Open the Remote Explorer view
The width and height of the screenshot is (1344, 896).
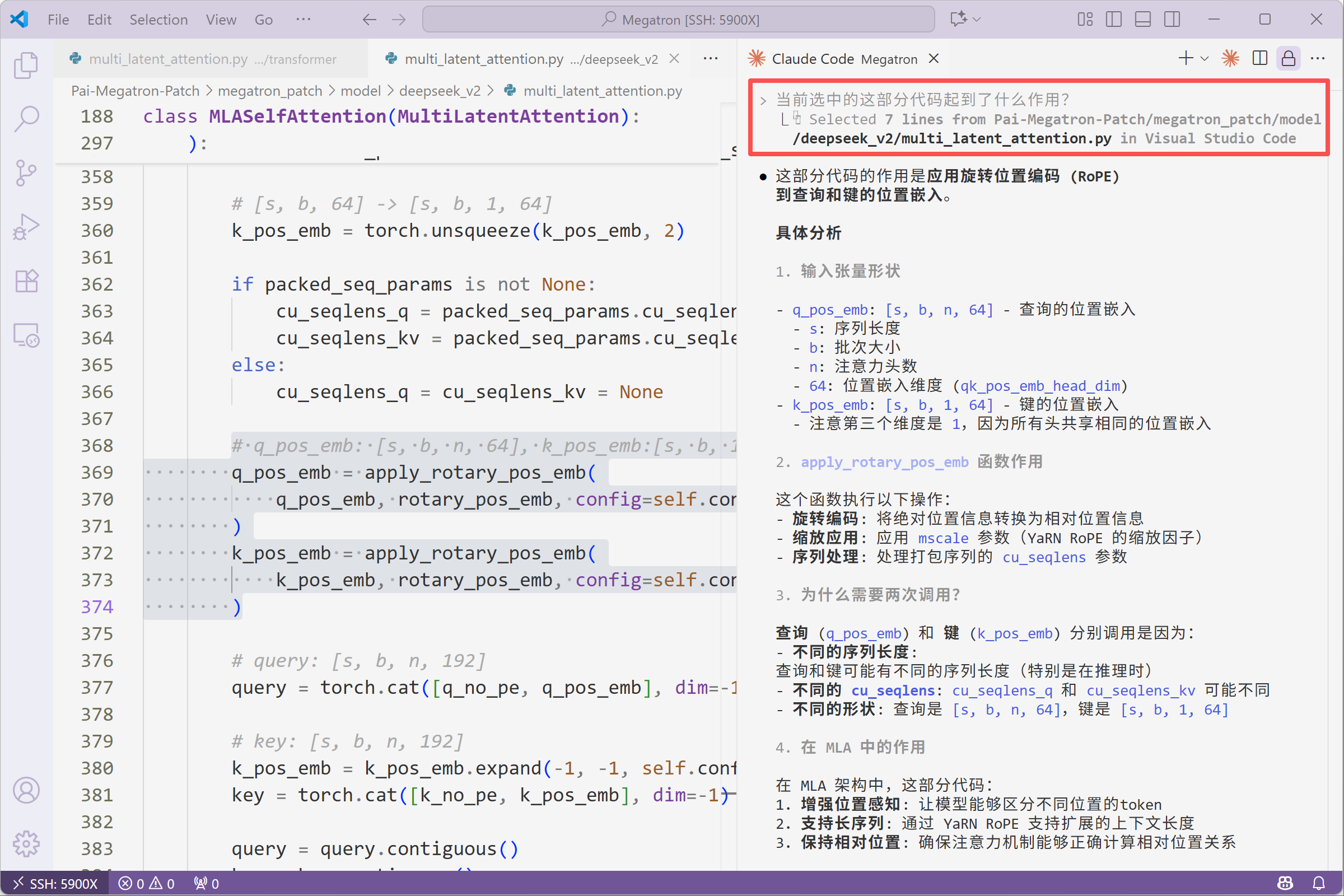tap(26, 335)
